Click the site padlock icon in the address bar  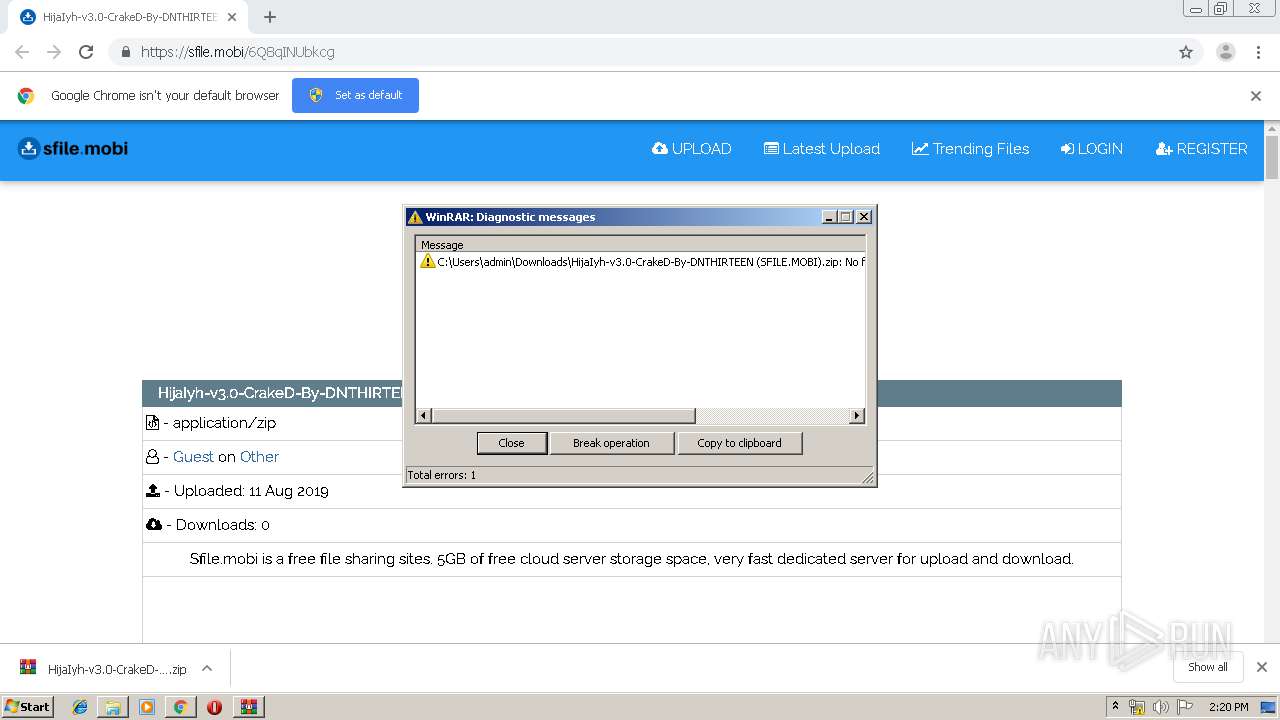tap(125, 52)
